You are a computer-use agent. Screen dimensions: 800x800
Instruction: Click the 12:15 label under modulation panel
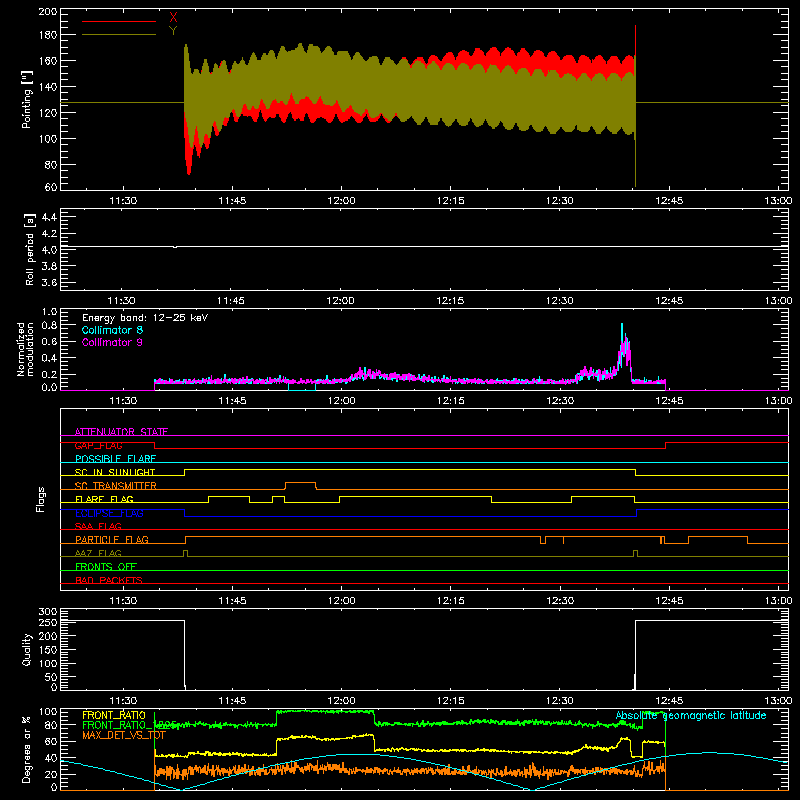451,401
